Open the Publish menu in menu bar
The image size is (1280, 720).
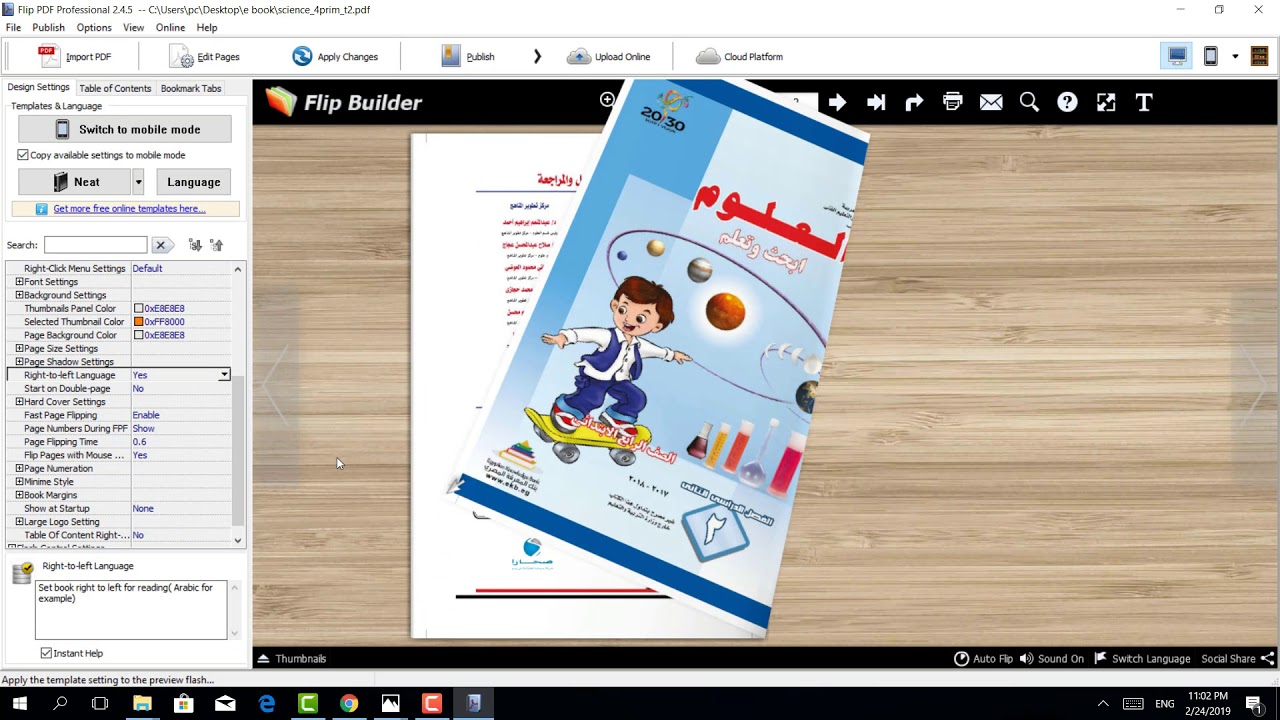(x=48, y=27)
